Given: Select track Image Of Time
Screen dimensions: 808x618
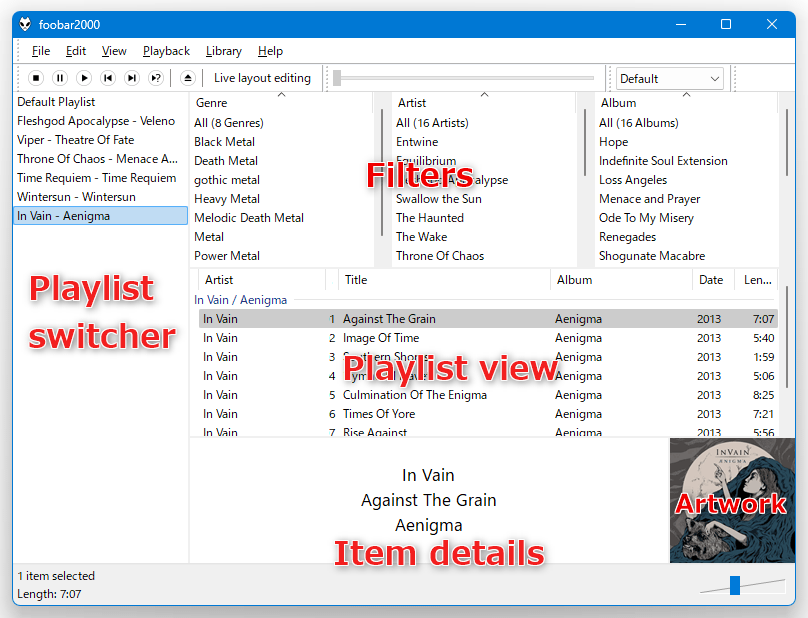Looking at the screenshot, I should pyautogui.click(x=488, y=338).
